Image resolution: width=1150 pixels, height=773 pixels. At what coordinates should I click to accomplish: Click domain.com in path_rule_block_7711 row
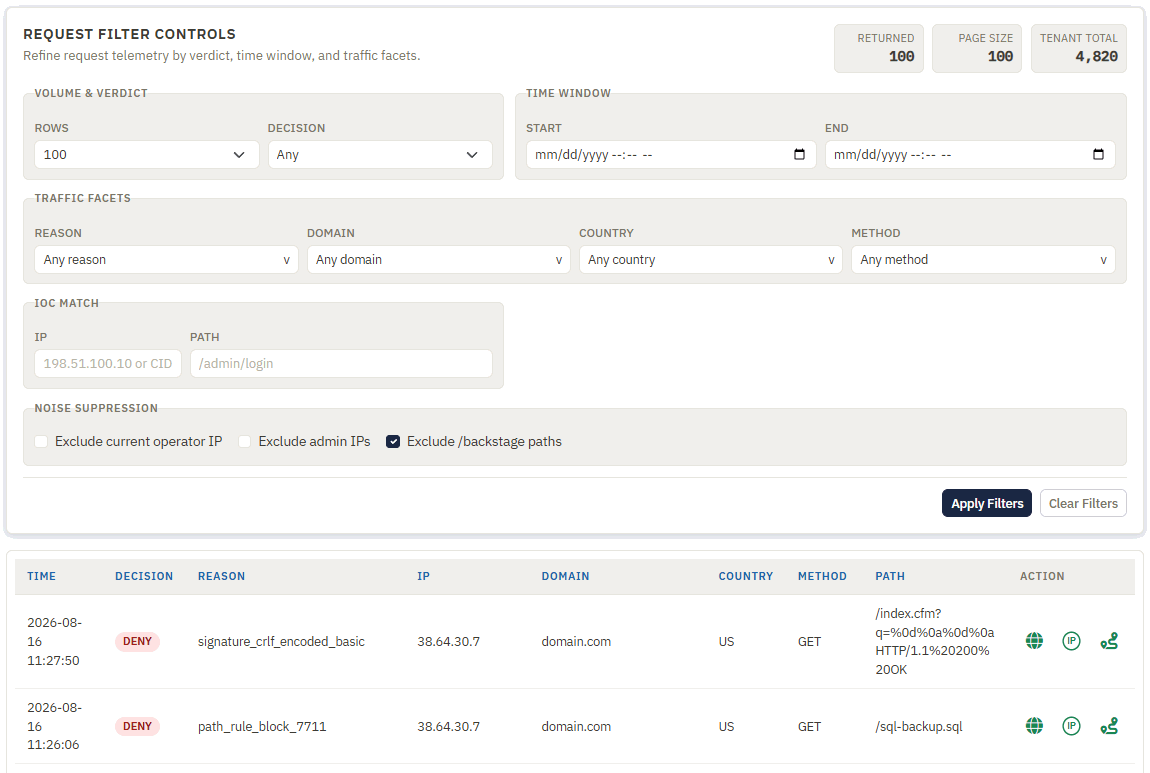(576, 727)
